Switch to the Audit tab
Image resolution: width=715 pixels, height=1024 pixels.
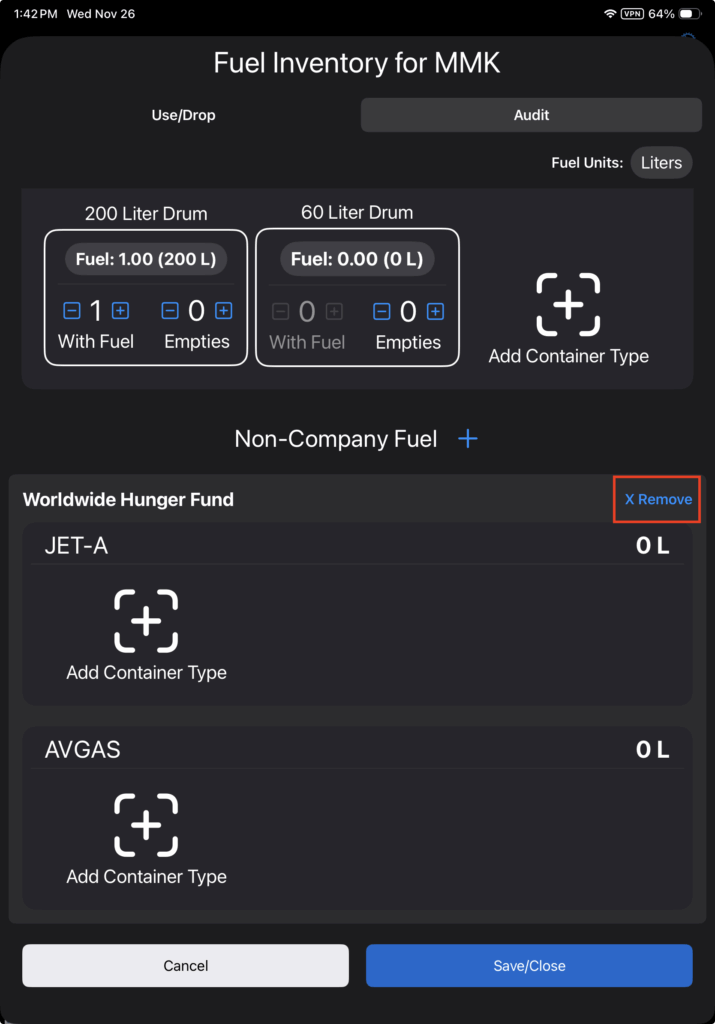click(531, 115)
